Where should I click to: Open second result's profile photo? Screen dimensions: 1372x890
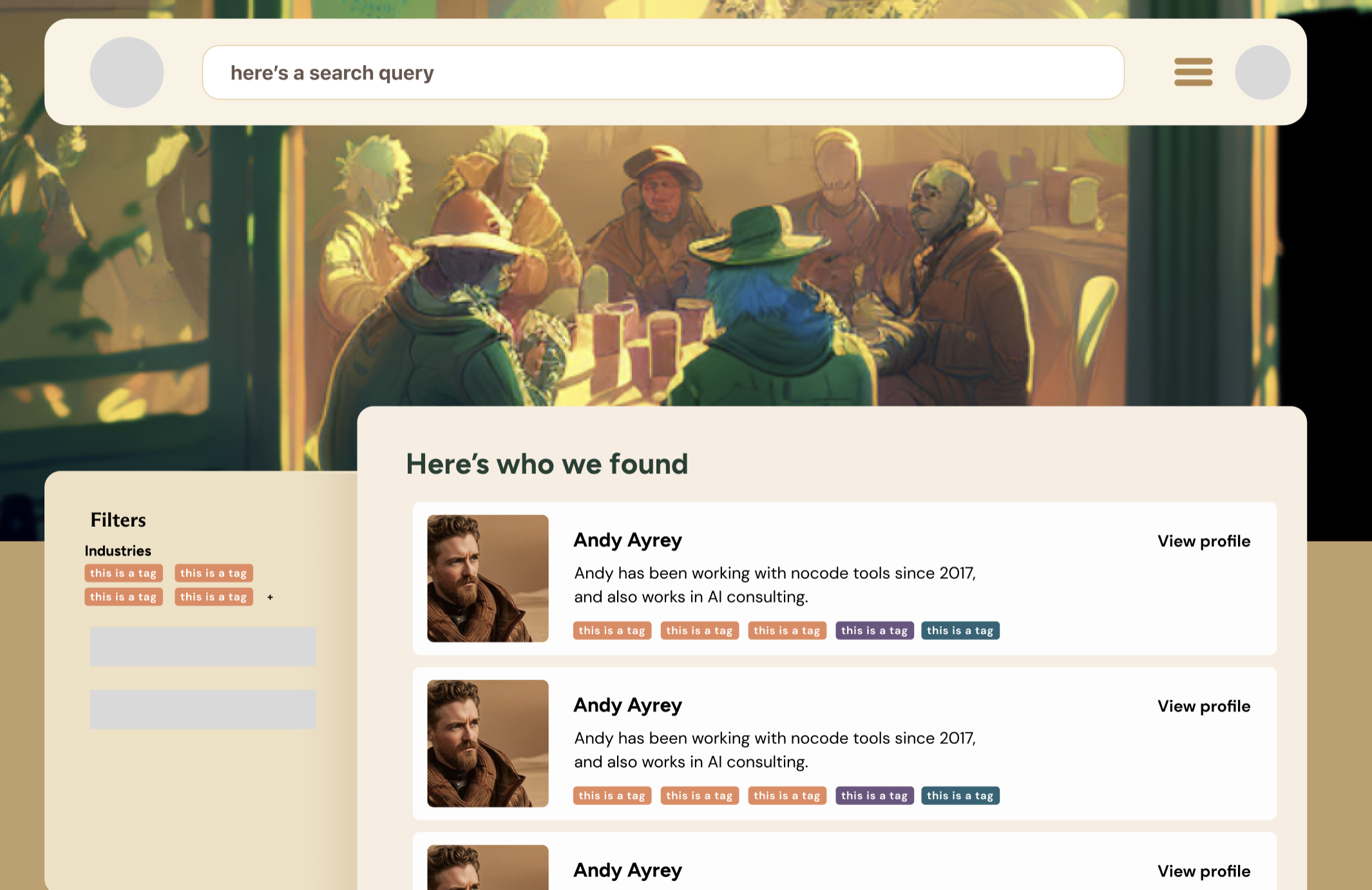click(x=488, y=743)
